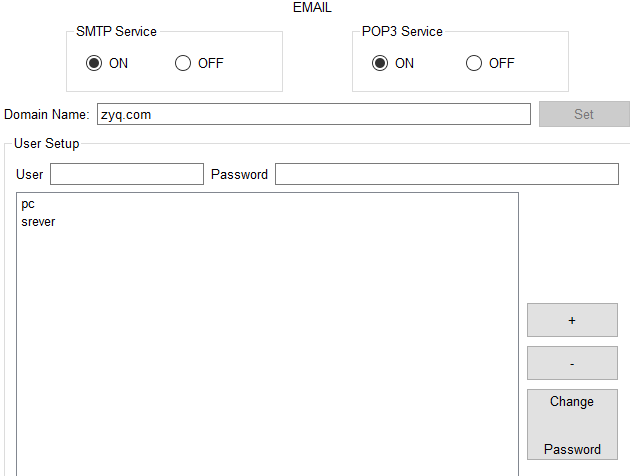This screenshot has width=630, height=476.
Task: Click the Domain Name label
Action: coord(46,115)
